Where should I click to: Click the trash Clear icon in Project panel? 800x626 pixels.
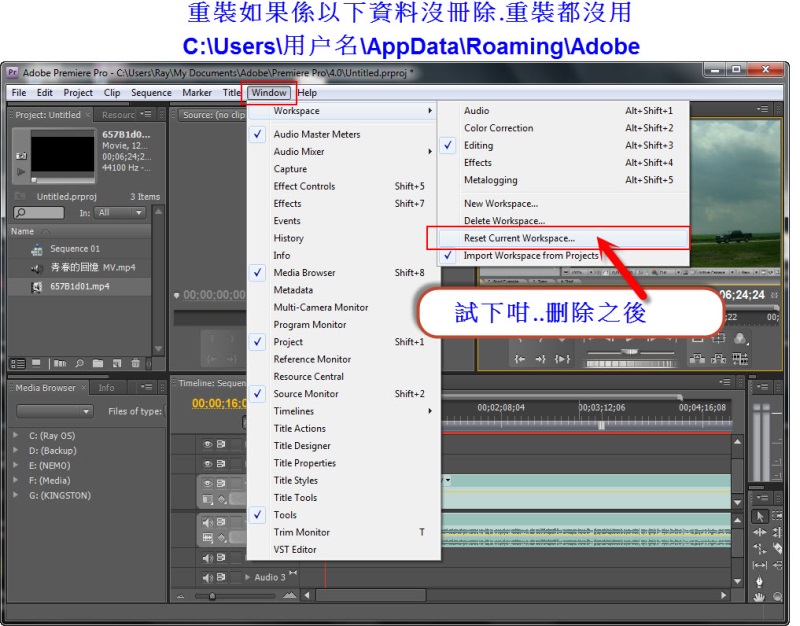pos(136,363)
